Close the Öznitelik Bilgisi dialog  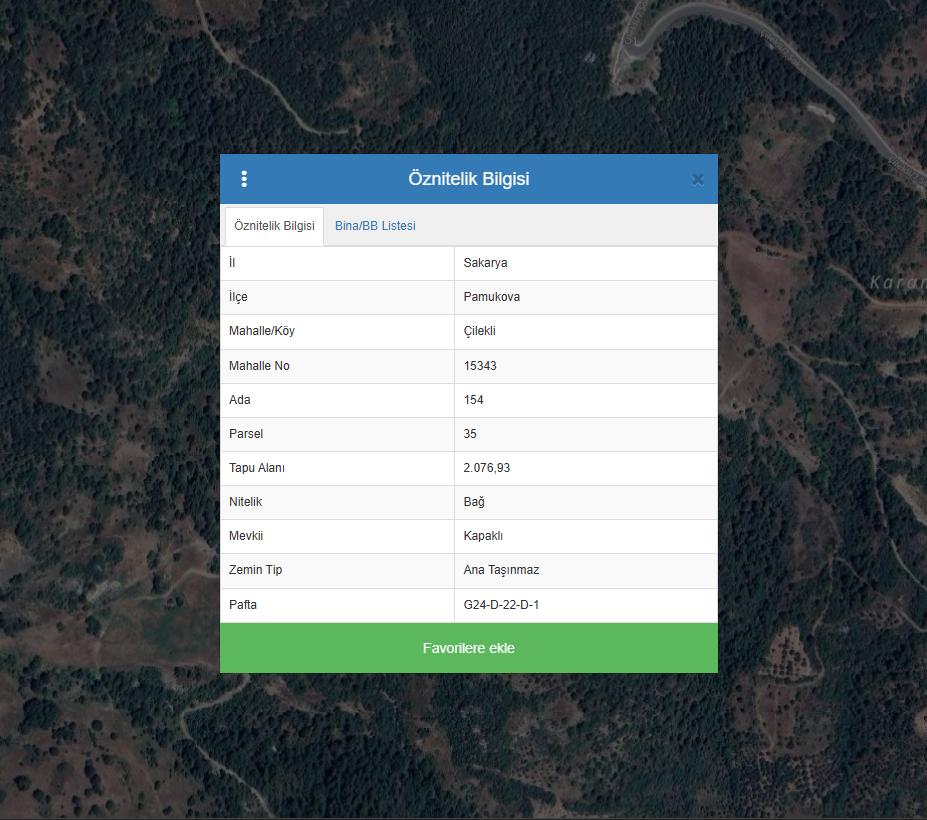pyautogui.click(x=697, y=179)
